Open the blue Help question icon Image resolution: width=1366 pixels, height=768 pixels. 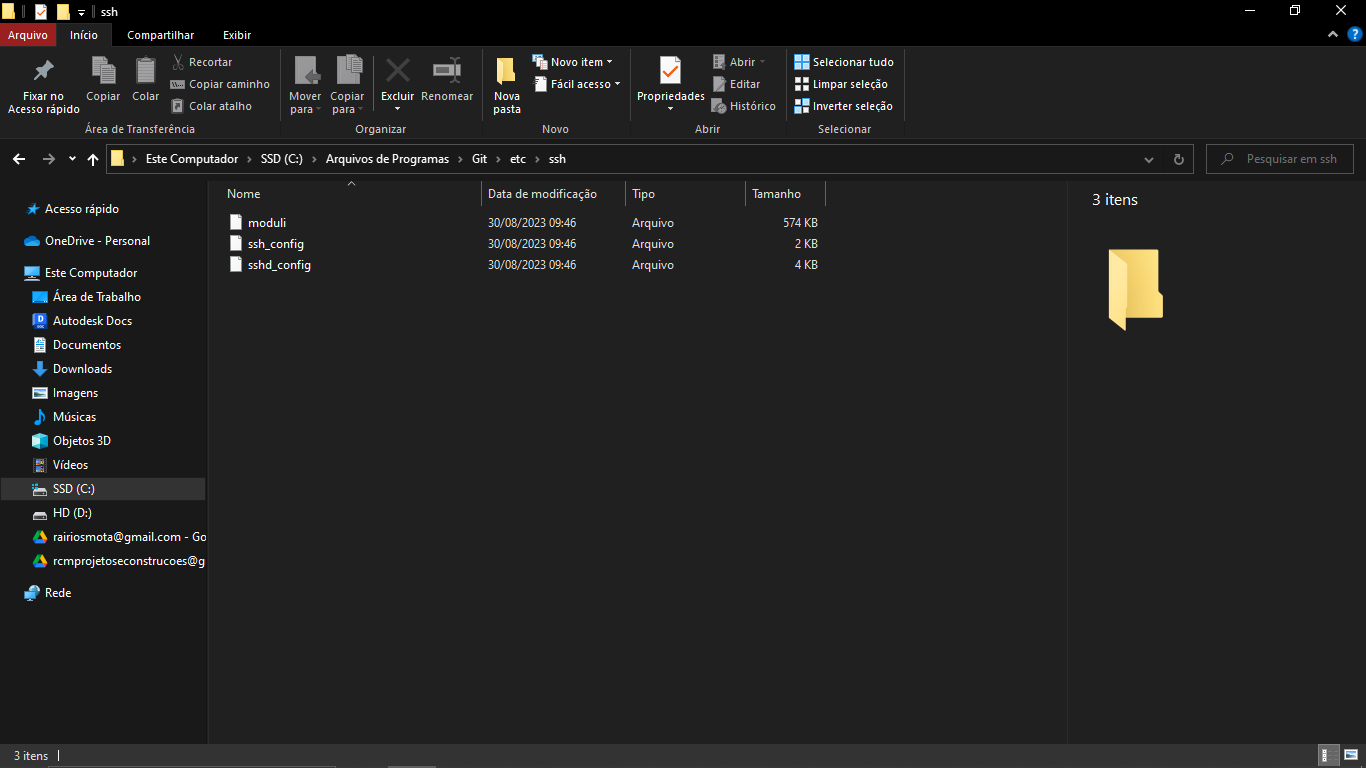1355,34
